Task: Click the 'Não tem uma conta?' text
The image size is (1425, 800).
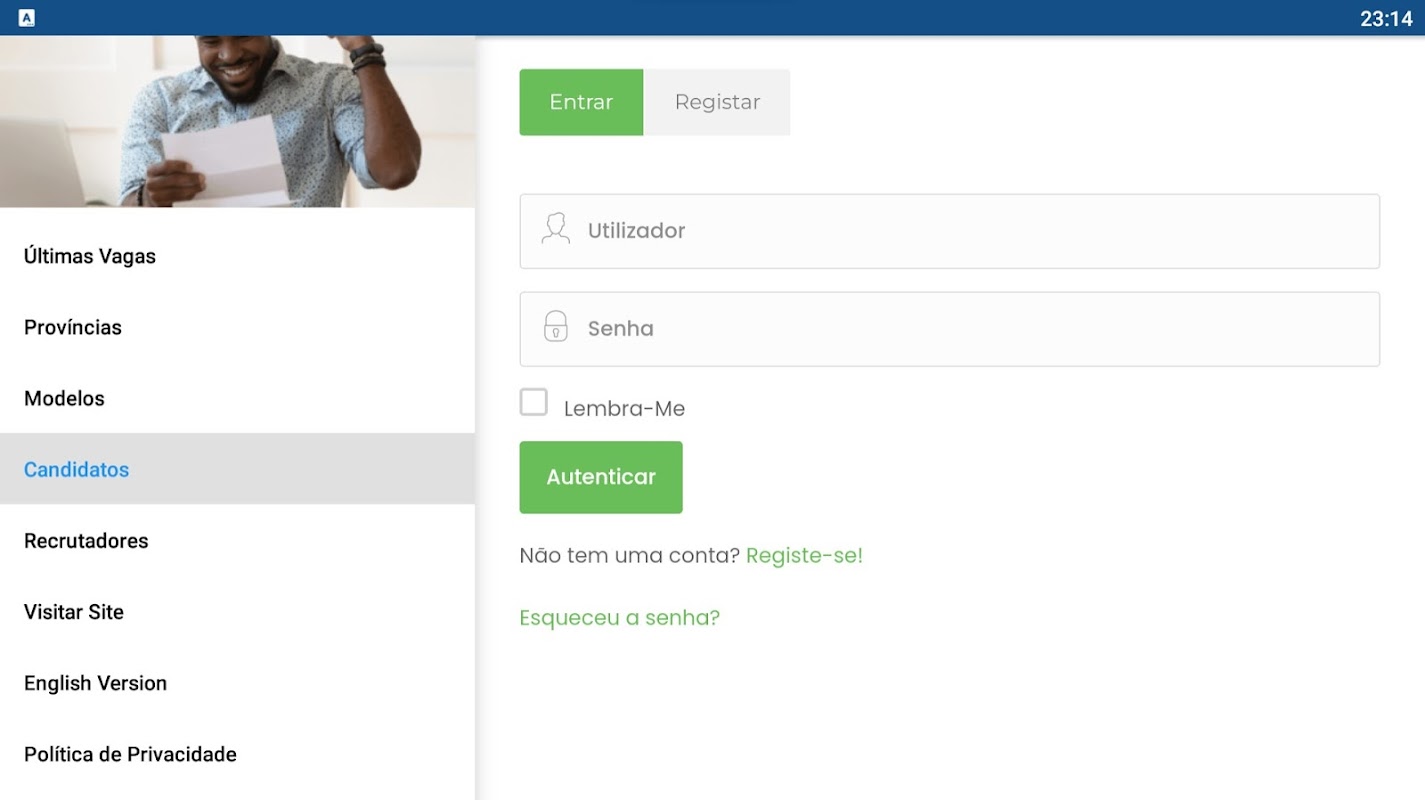Action: (629, 555)
